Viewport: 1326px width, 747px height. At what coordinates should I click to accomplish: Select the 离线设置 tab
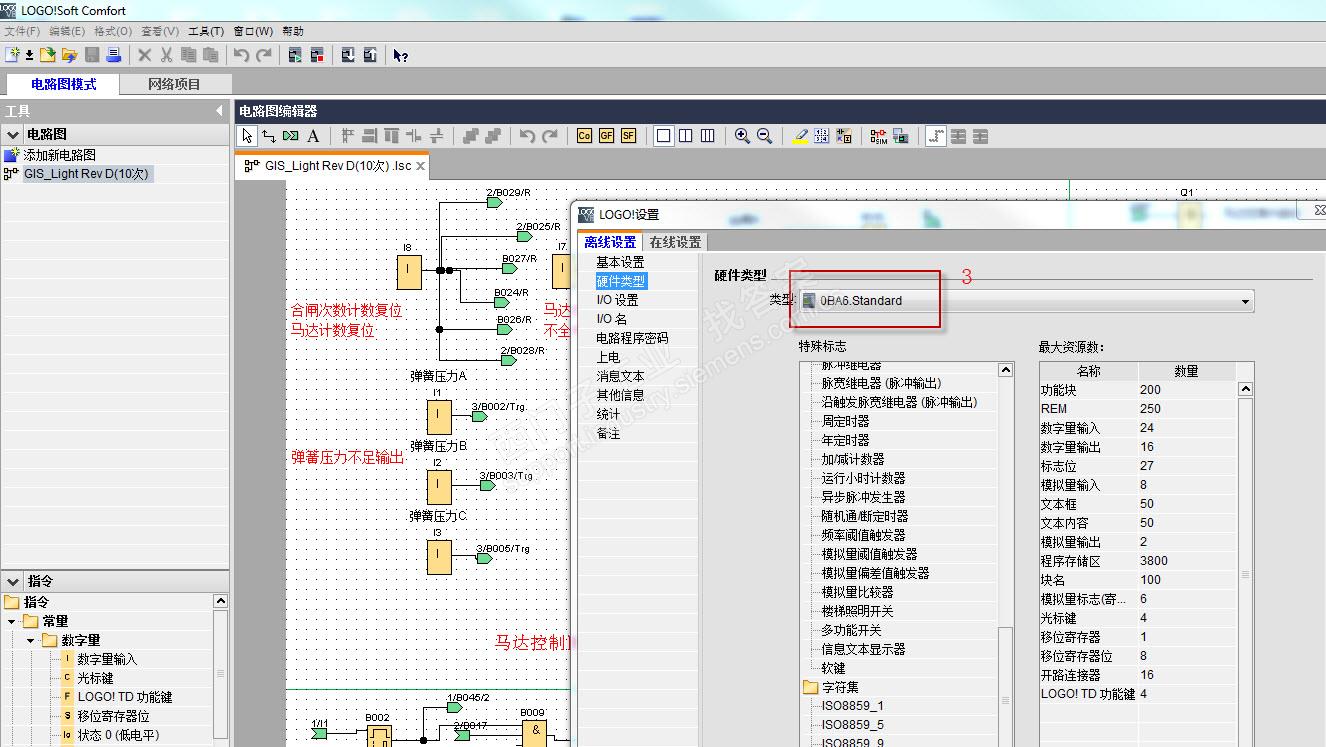tap(610, 242)
